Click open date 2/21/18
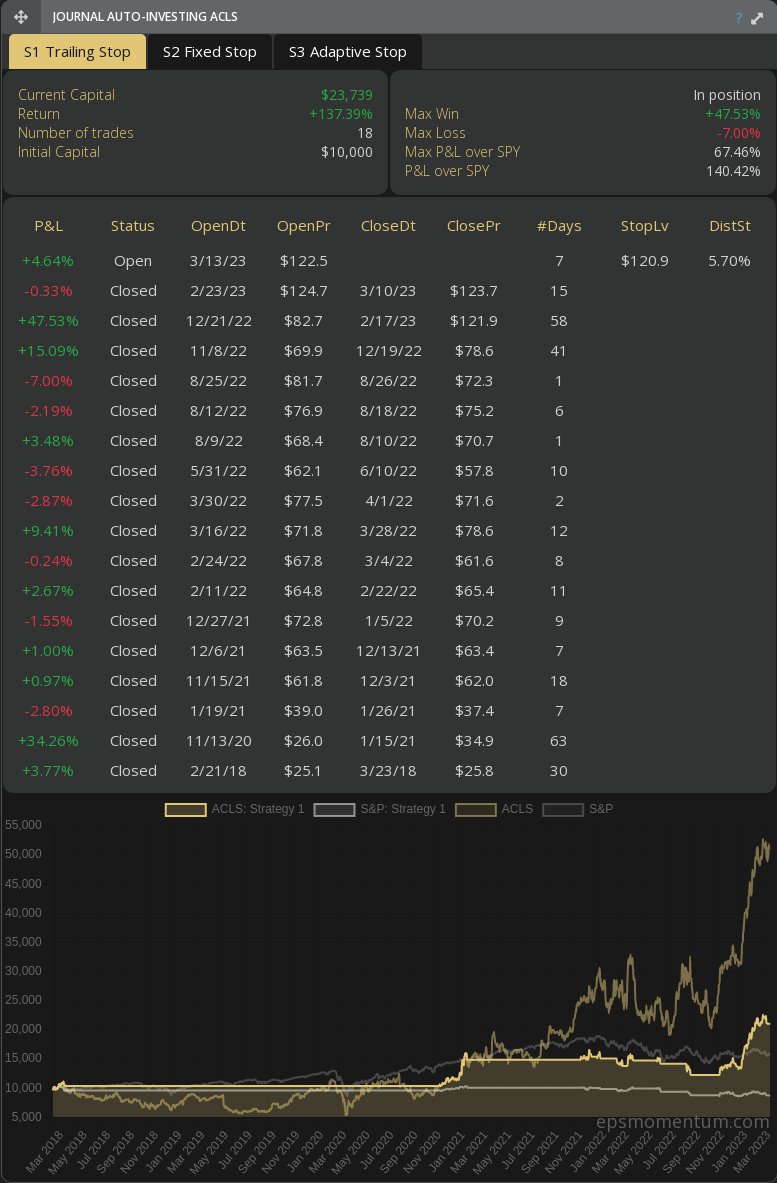777x1183 pixels. click(x=219, y=771)
